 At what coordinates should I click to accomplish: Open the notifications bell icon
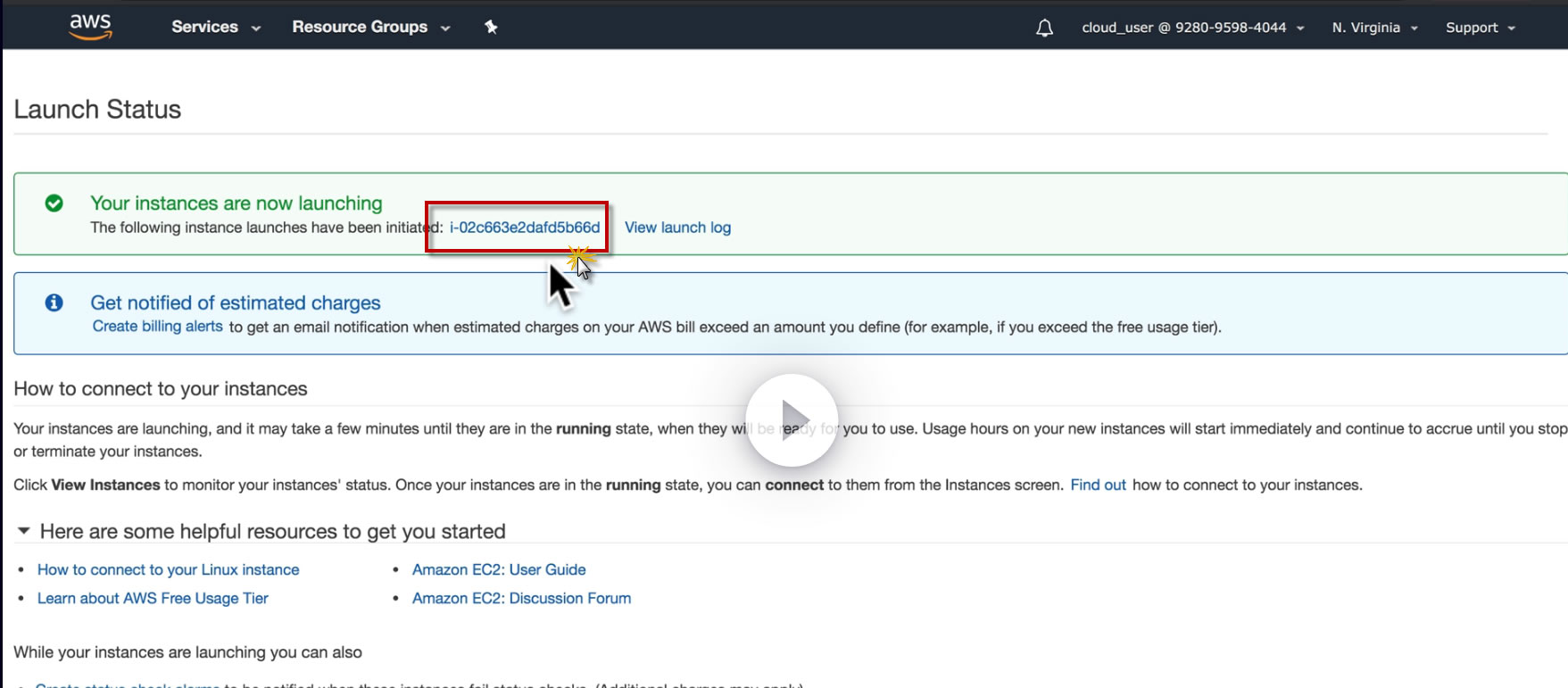point(1044,28)
